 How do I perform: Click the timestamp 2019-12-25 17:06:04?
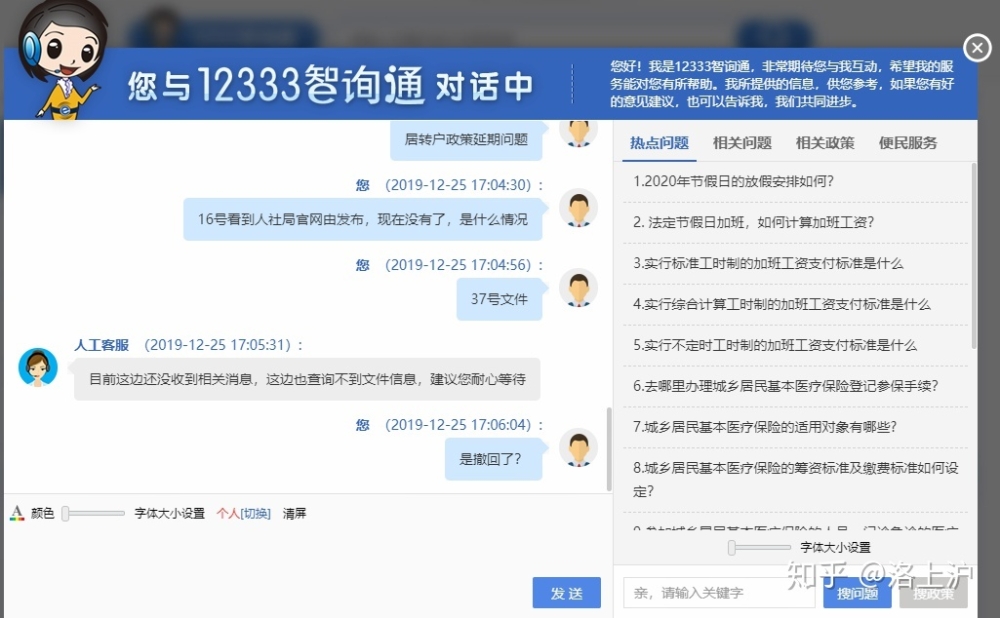[x=459, y=425]
